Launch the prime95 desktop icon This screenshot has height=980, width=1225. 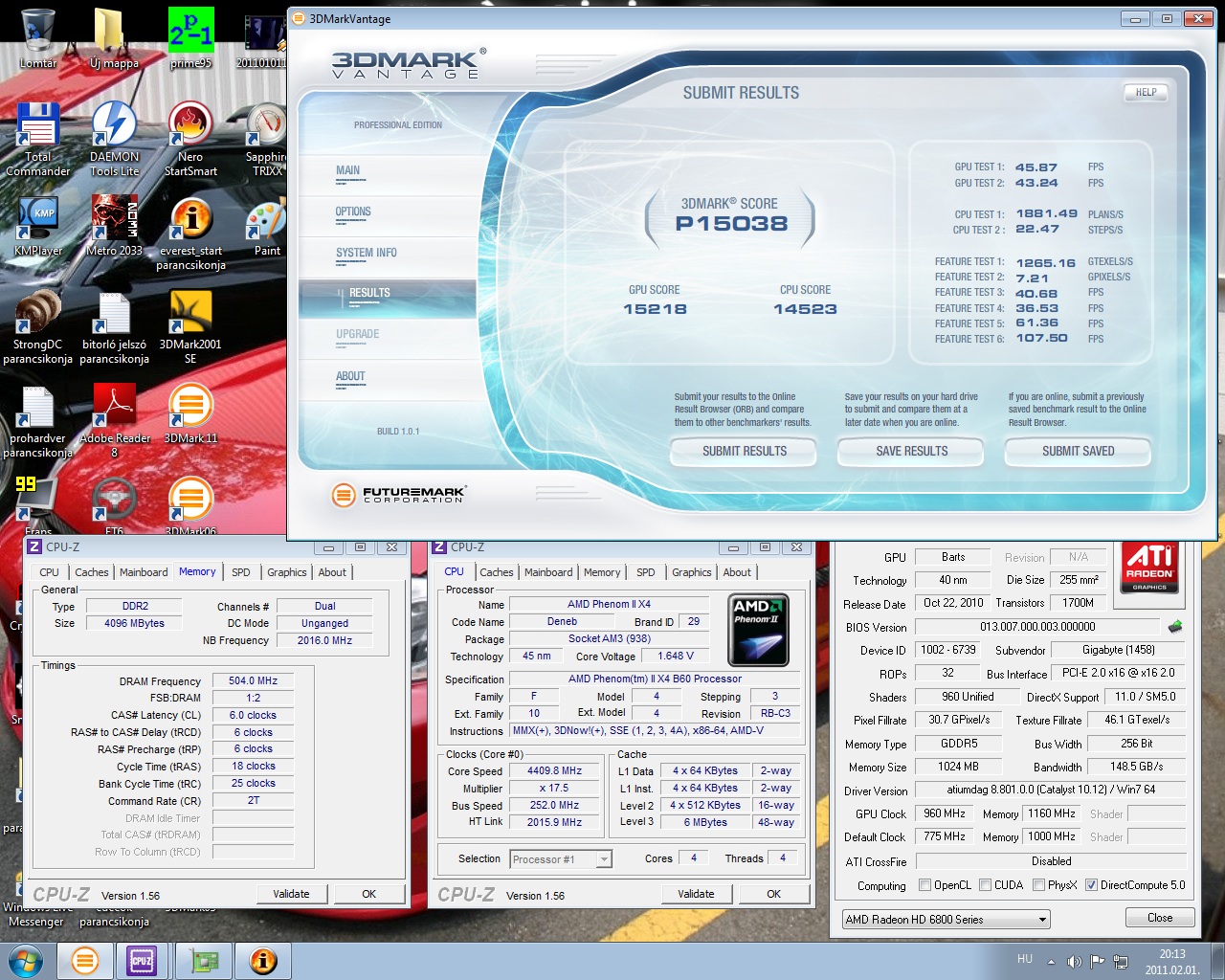click(x=190, y=38)
